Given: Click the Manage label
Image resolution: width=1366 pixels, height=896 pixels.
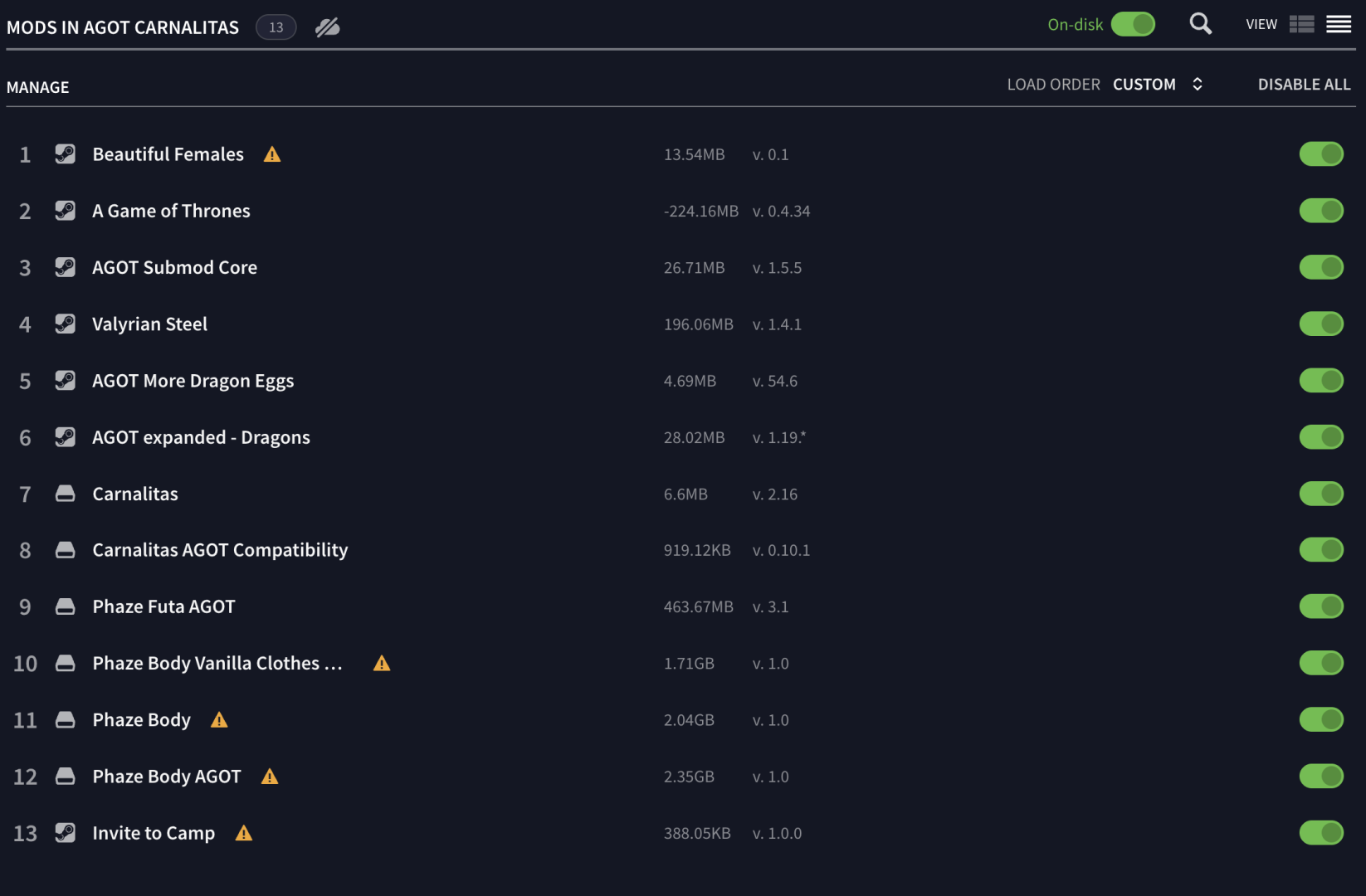Looking at the screenshot, I should (38, 87).
